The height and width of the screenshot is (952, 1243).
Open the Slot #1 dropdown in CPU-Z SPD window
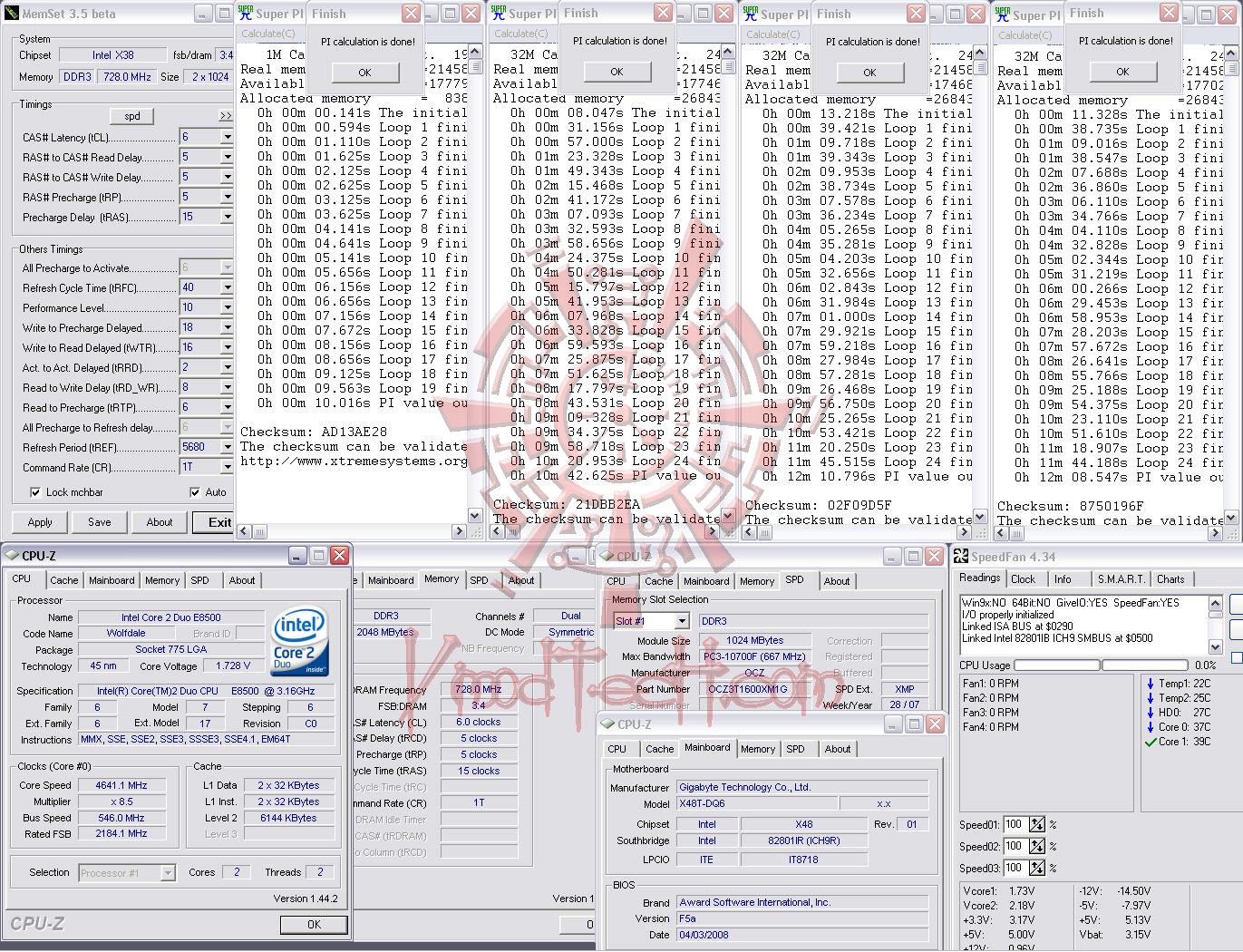[682, 621]
